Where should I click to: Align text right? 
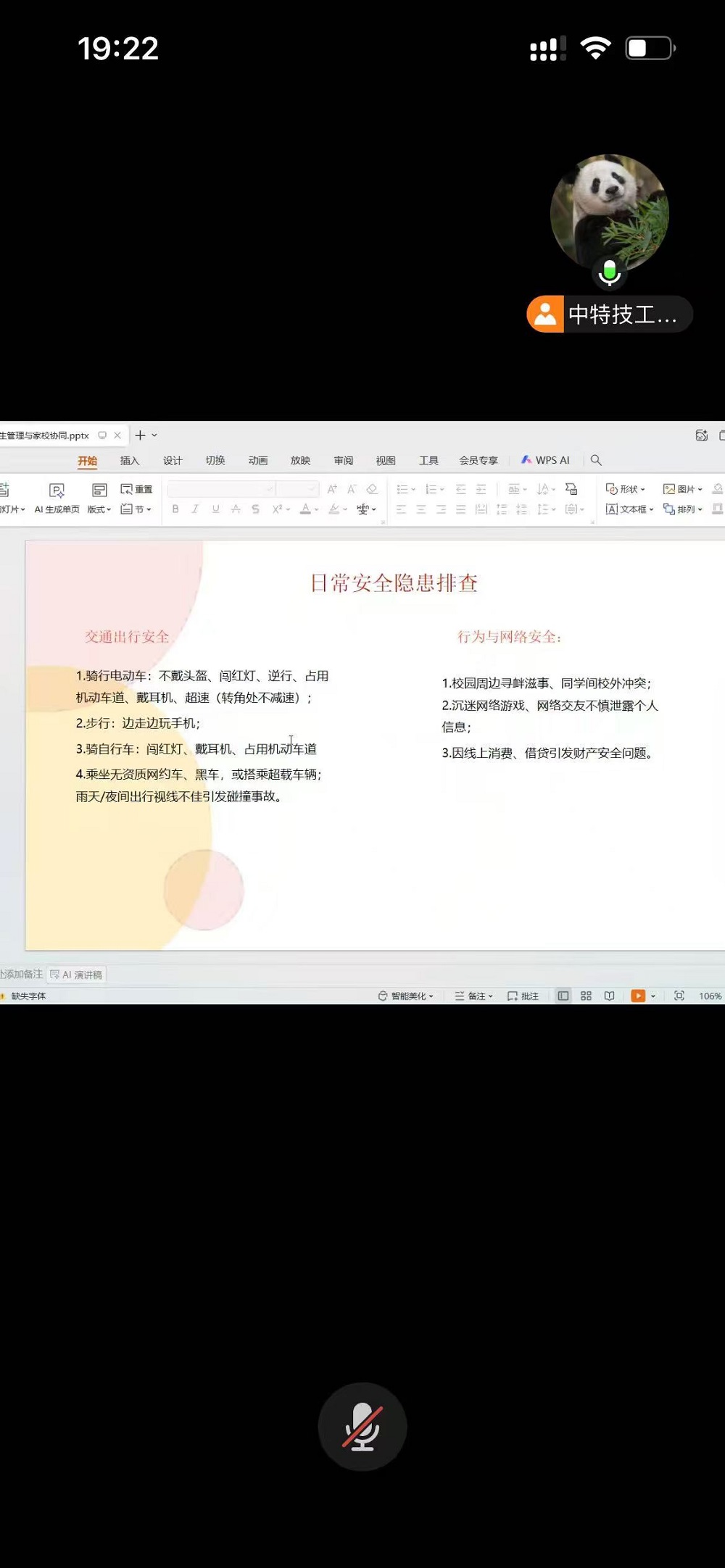(441, 509)
